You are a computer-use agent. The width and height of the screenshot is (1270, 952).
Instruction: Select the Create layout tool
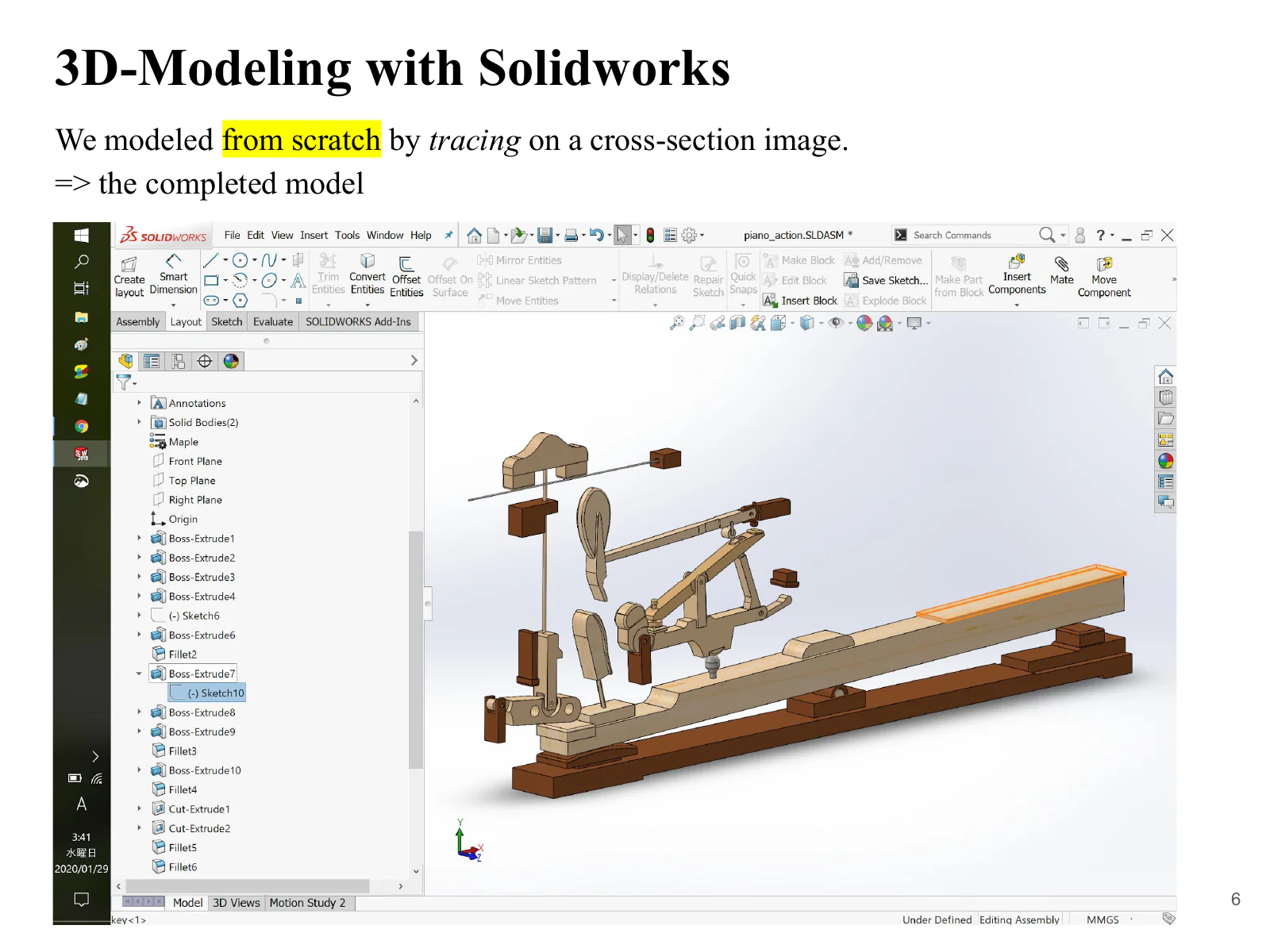pyautogui.click(x=129, y=276)
